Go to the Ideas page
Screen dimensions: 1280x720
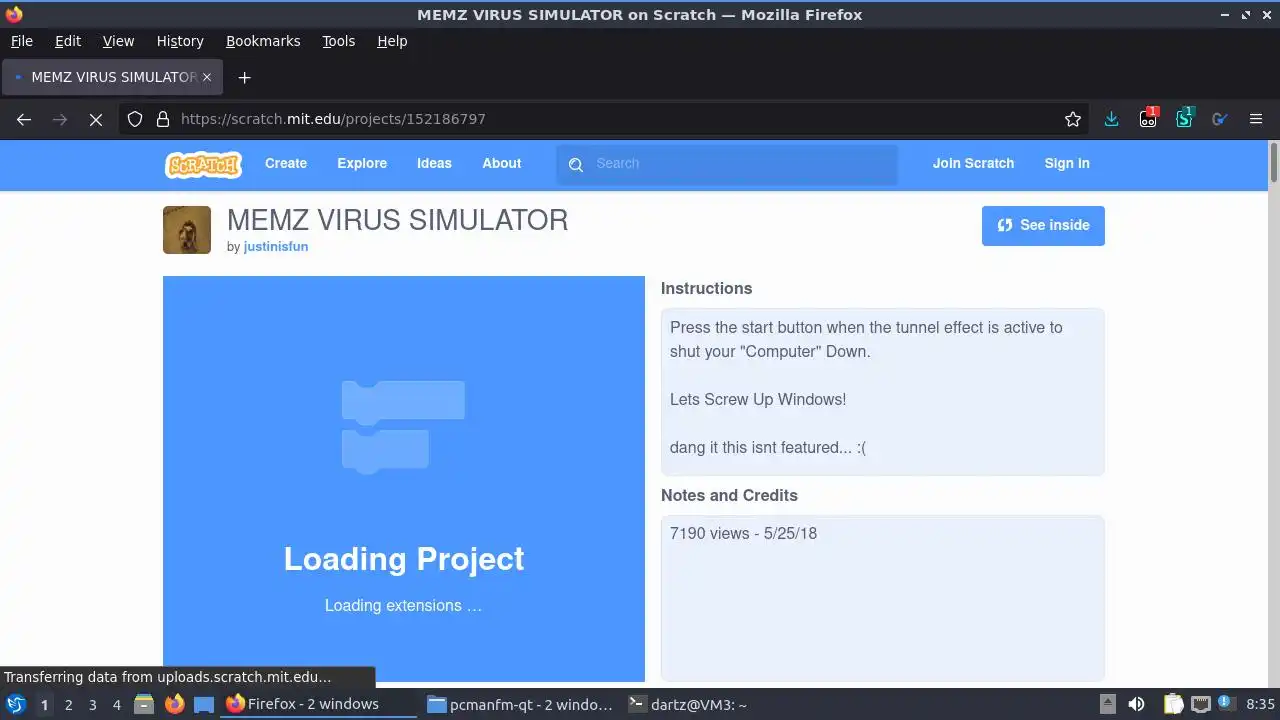434,164
